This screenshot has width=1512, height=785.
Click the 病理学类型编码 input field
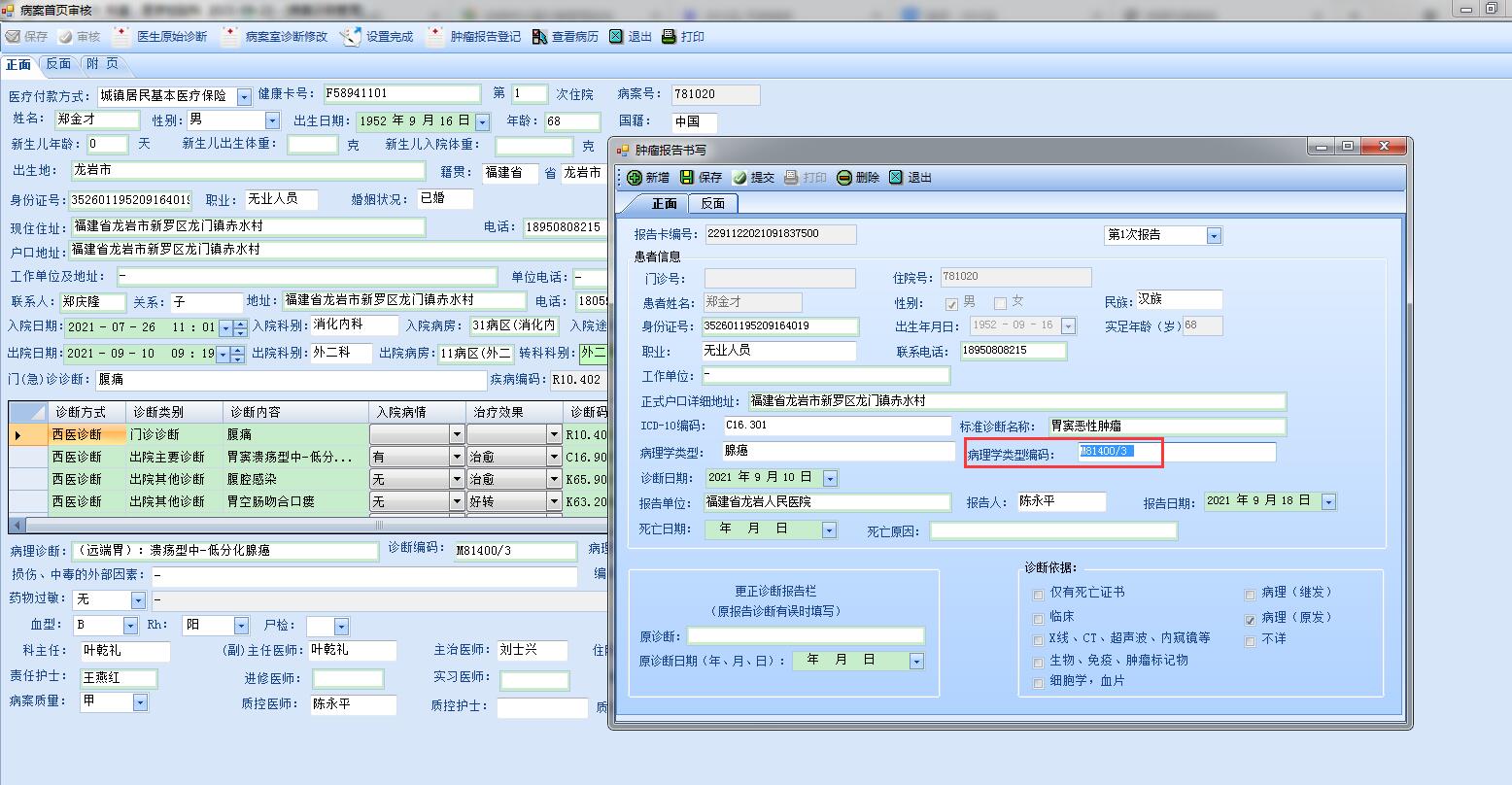pyautogui.click(x=1177, y=452)
